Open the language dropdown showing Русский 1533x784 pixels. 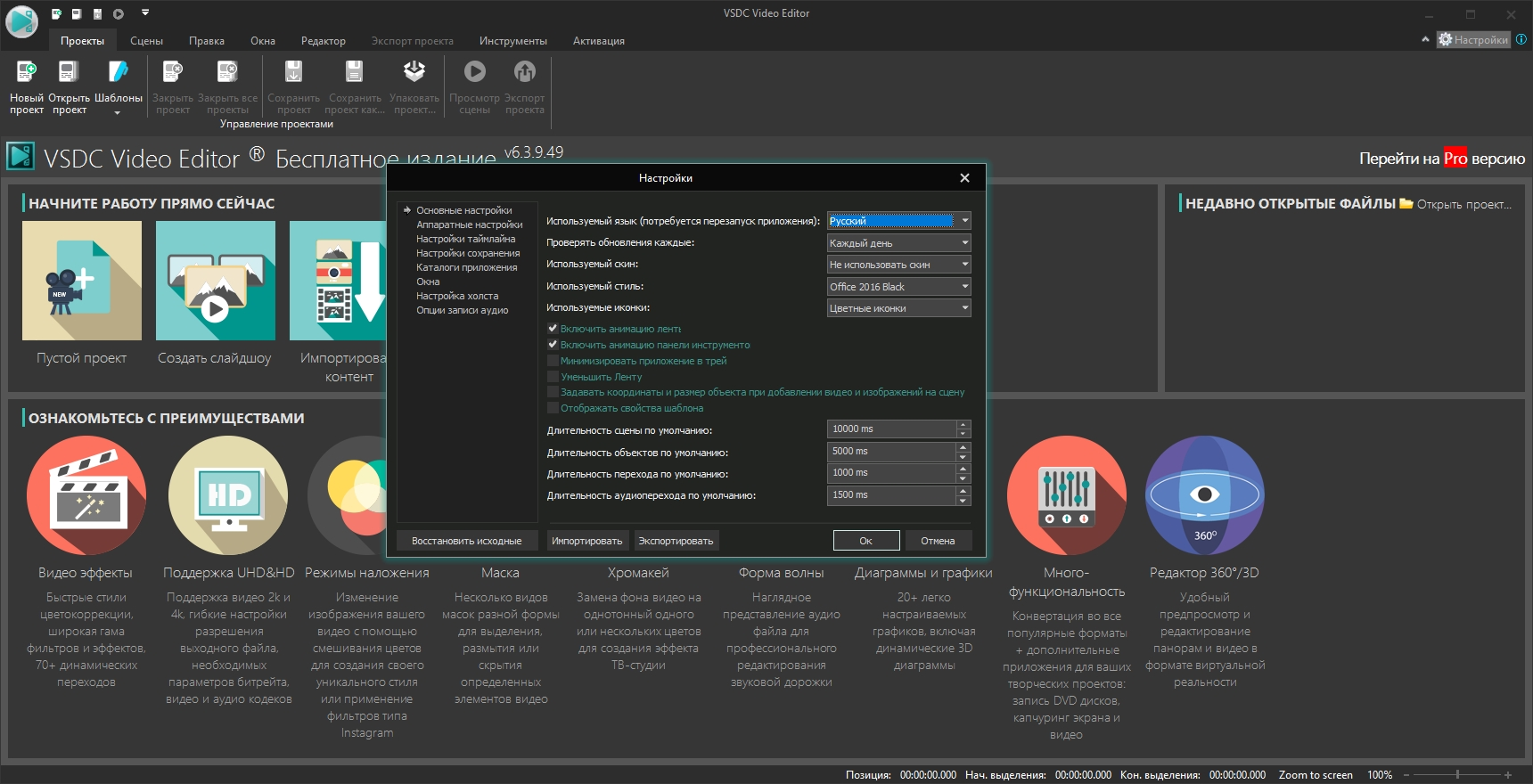(964, 221)
